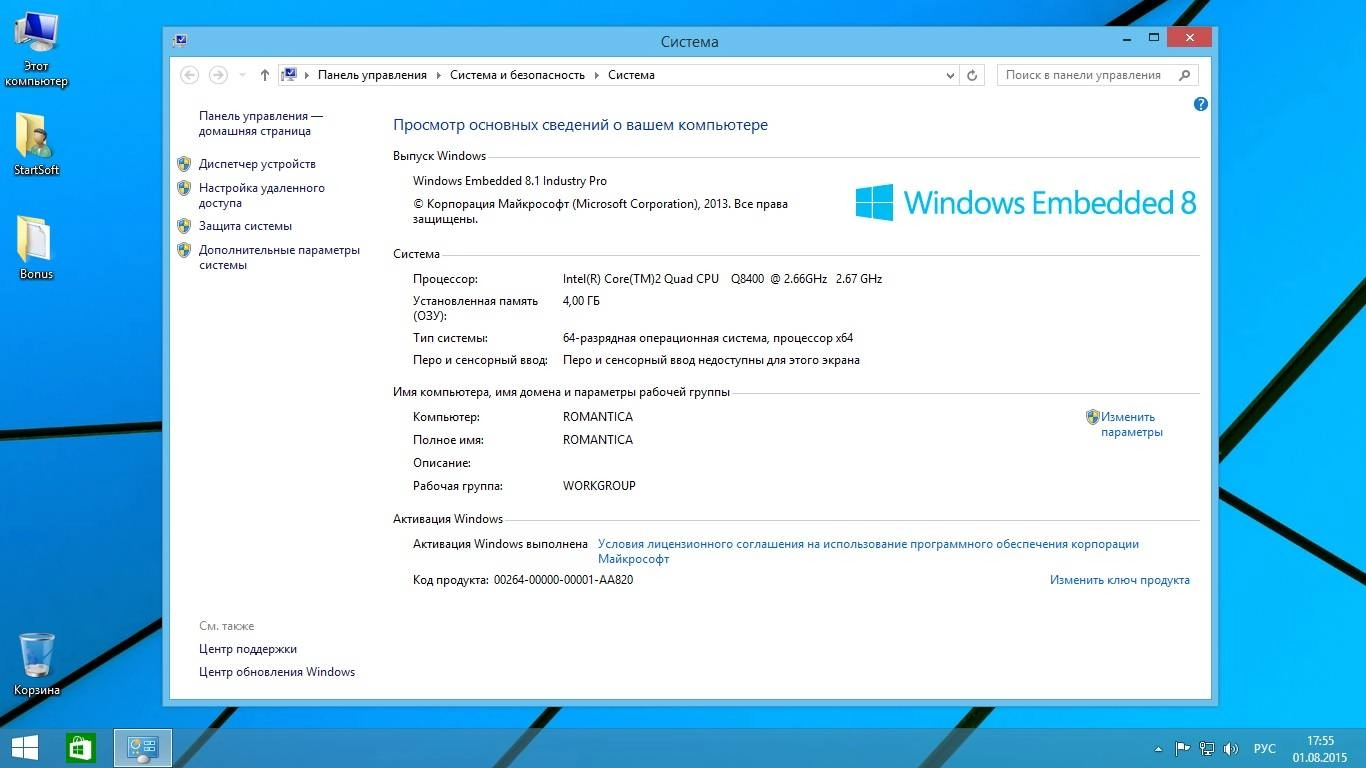Click shield icon beside Изменить параметры

point(1093,417)
